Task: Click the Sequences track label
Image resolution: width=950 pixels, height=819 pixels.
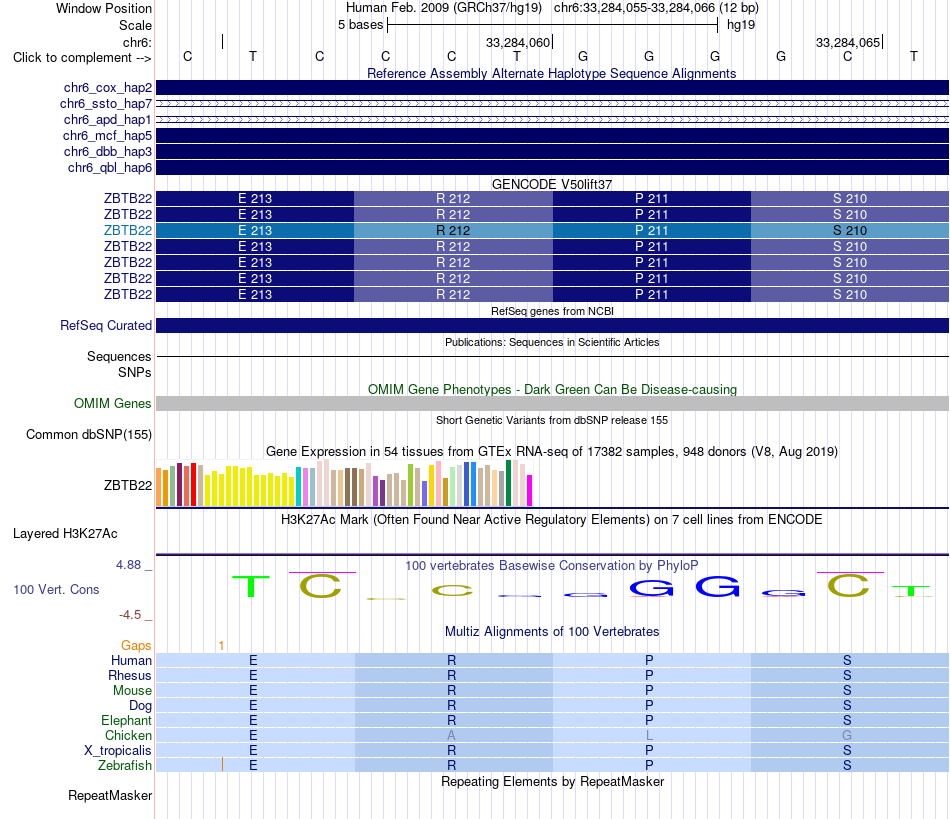Action: pos(119,356)
